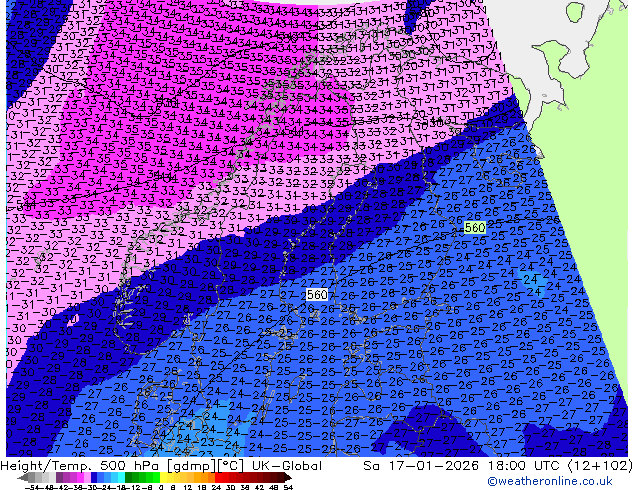Click the dark brown right arrow legend end
634x490 pixels.
(x=288, y=478)
